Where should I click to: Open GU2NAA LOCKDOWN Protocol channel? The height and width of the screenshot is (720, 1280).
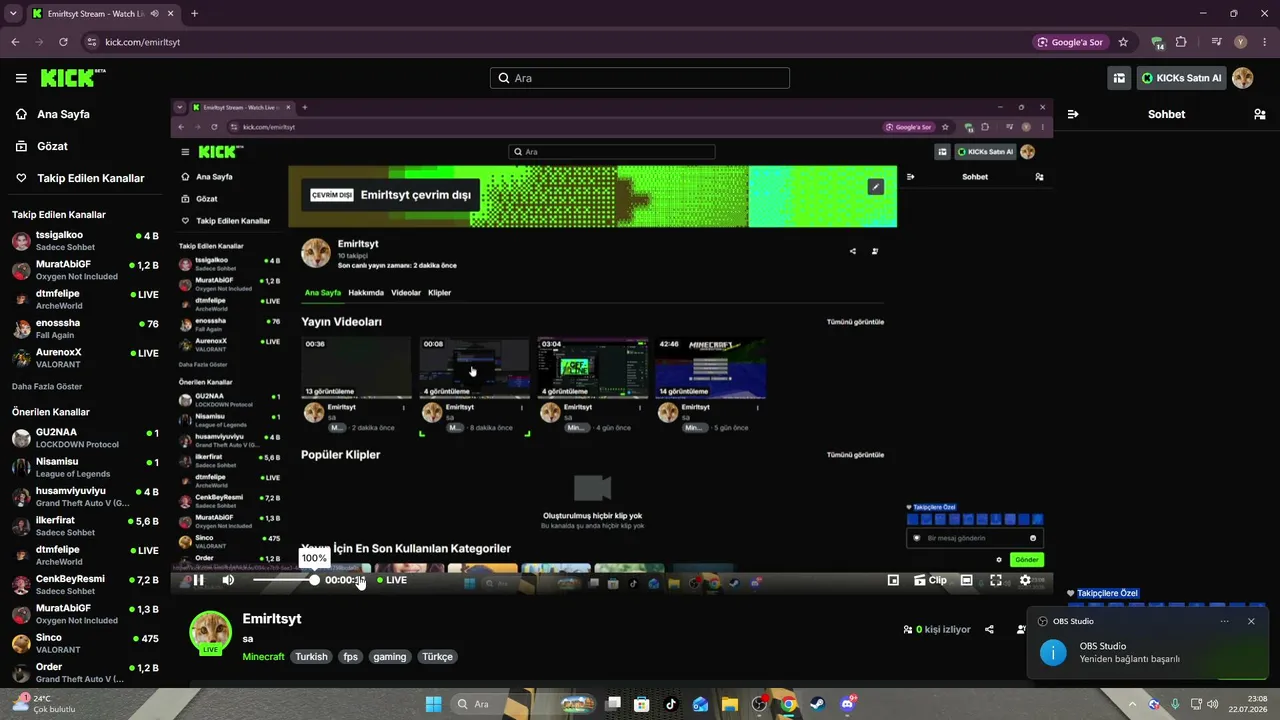86,438
